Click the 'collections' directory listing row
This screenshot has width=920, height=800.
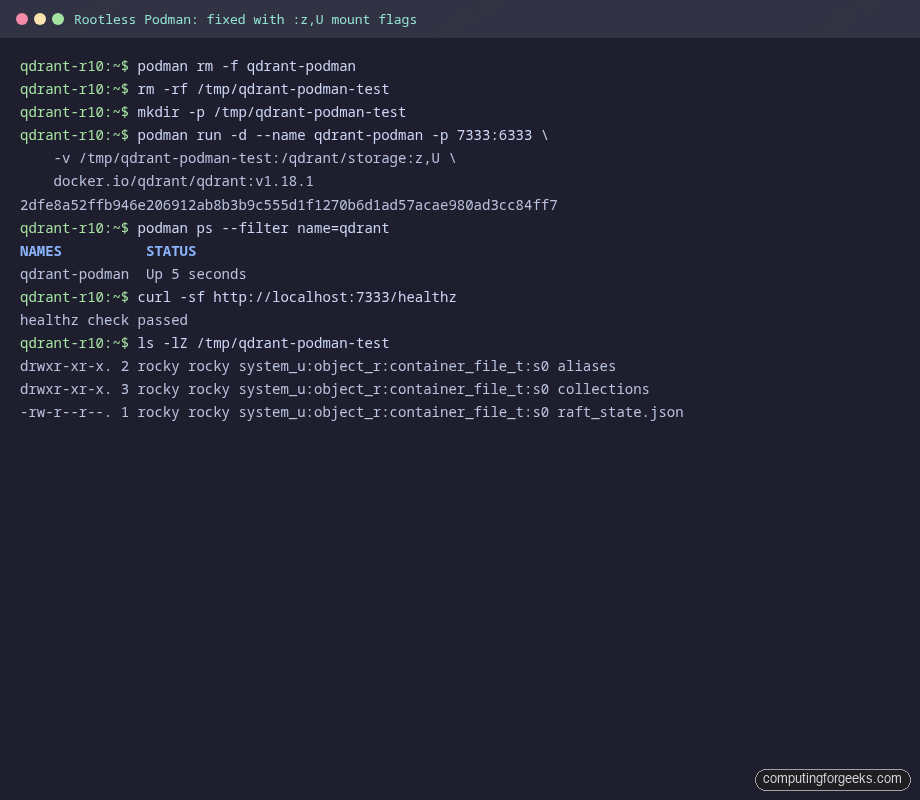334,389
